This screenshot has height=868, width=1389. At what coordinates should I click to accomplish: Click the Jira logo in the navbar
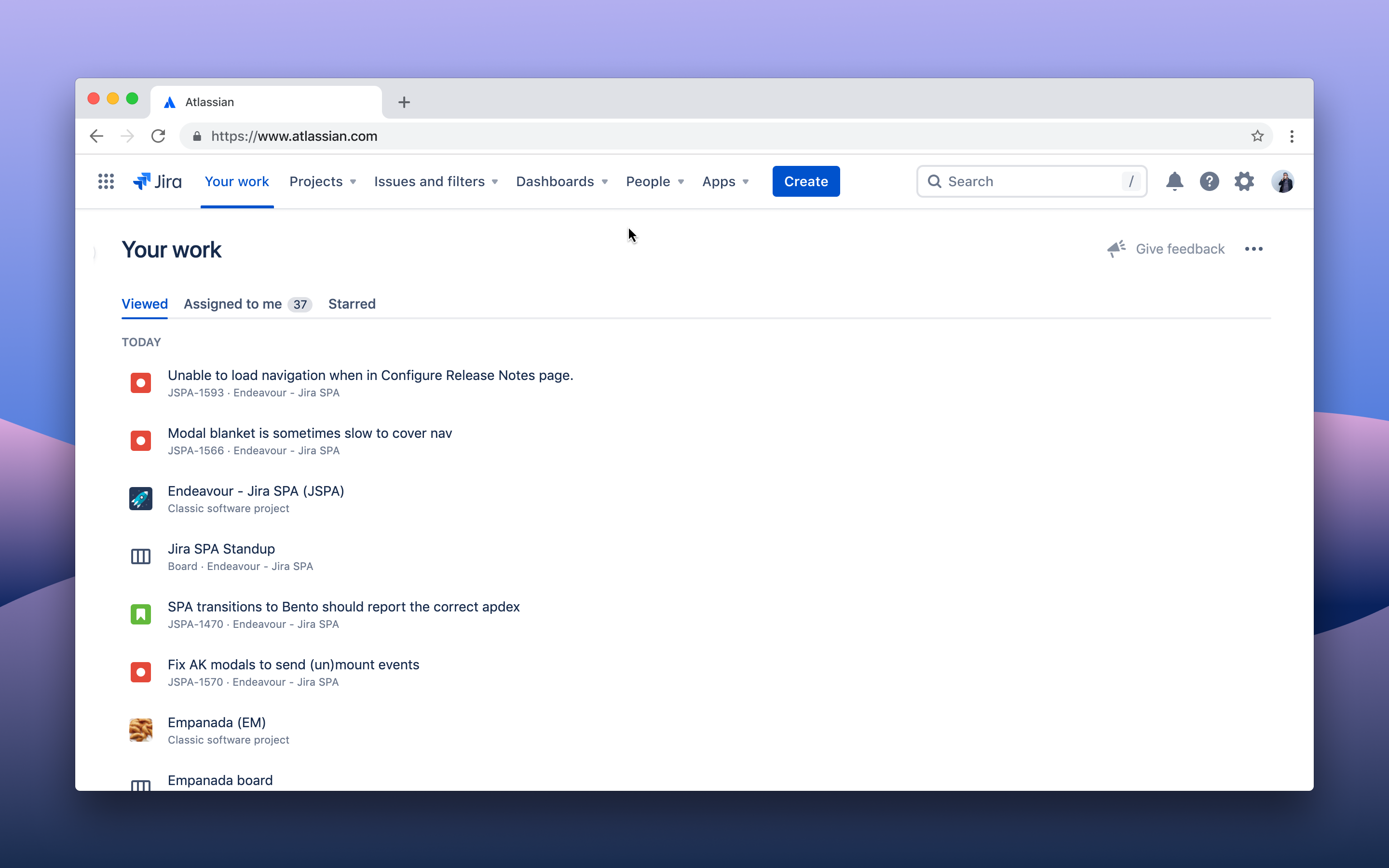(x=157, y=181)
